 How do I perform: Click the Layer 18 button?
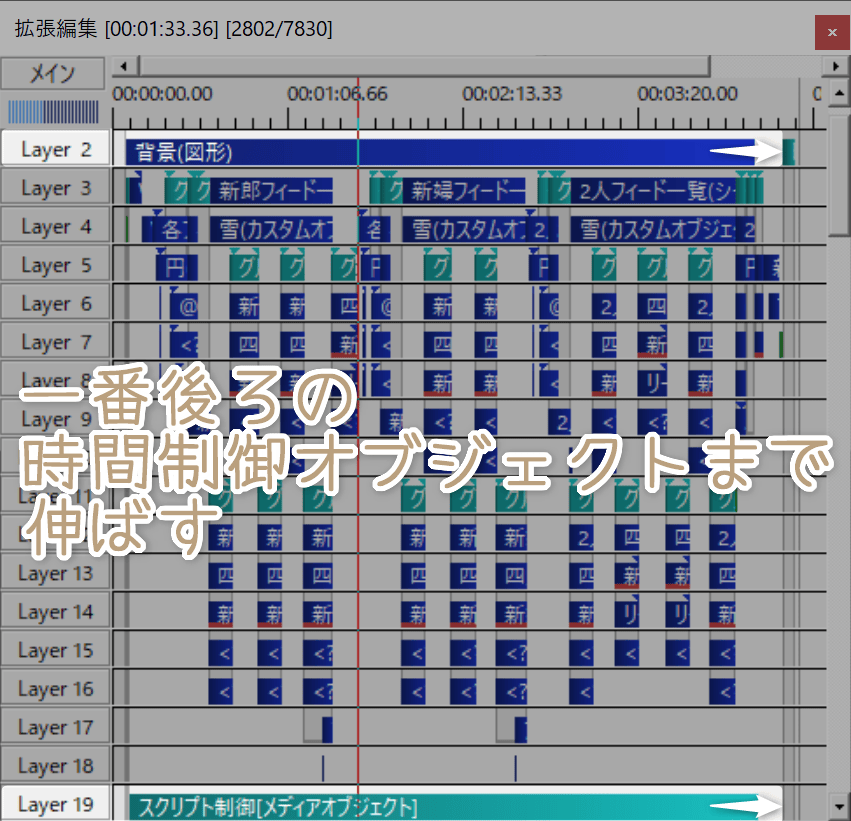(x=55, y=764)
